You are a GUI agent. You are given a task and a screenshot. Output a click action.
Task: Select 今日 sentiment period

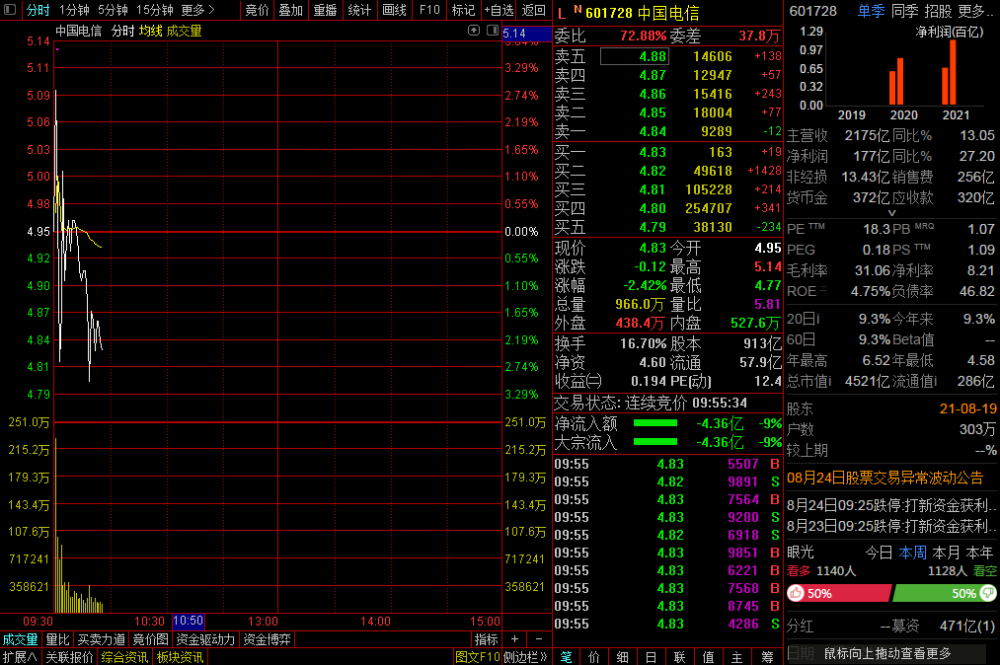point(879,552)
